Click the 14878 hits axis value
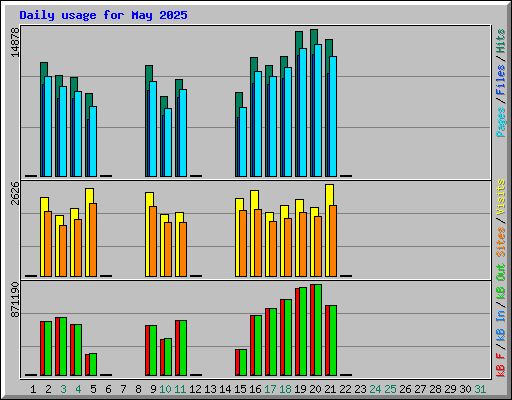Viewport: 512px width, 400px height. click(x=16, y=42)
